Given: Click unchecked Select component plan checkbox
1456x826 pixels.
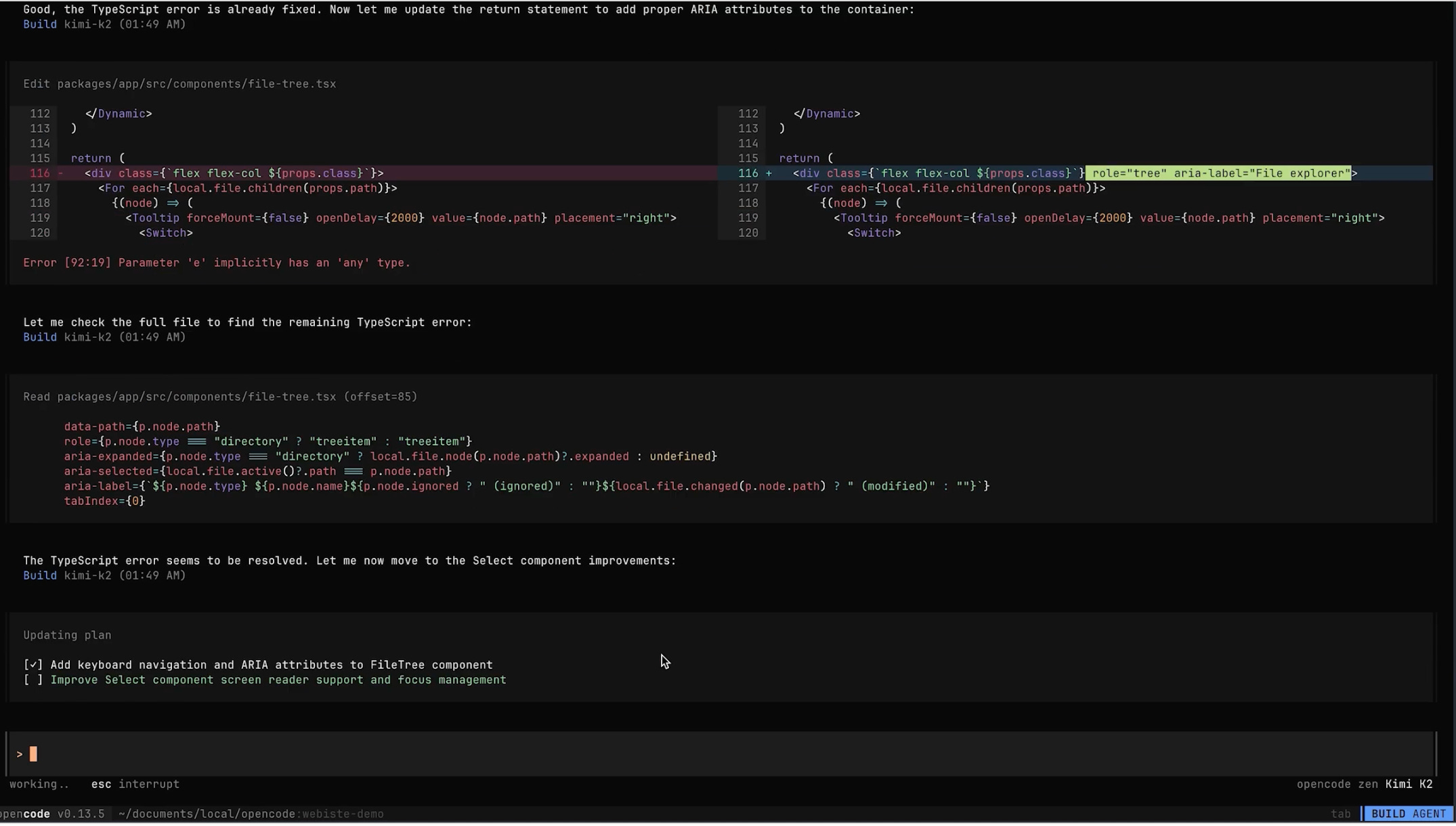Looking at the screenshot, I should click(x=33, y=680).
